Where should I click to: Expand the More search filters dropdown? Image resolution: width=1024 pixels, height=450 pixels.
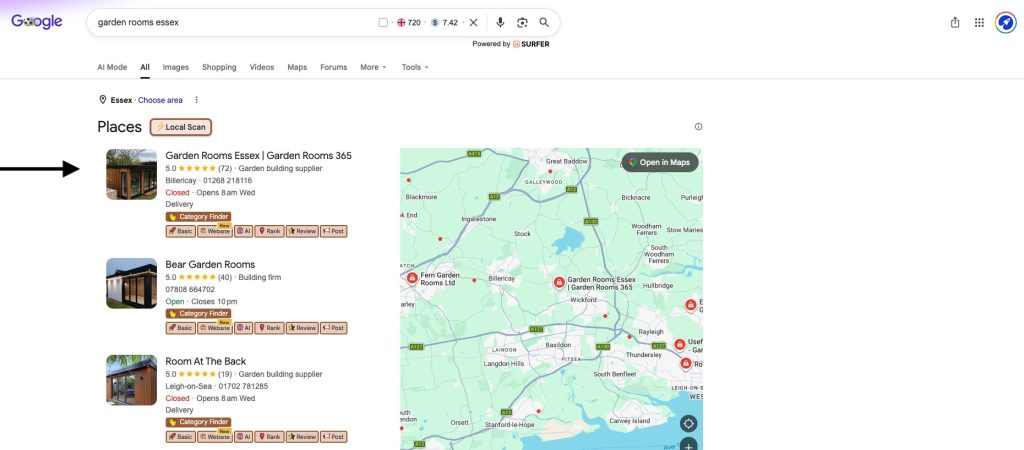click(374, 67)
